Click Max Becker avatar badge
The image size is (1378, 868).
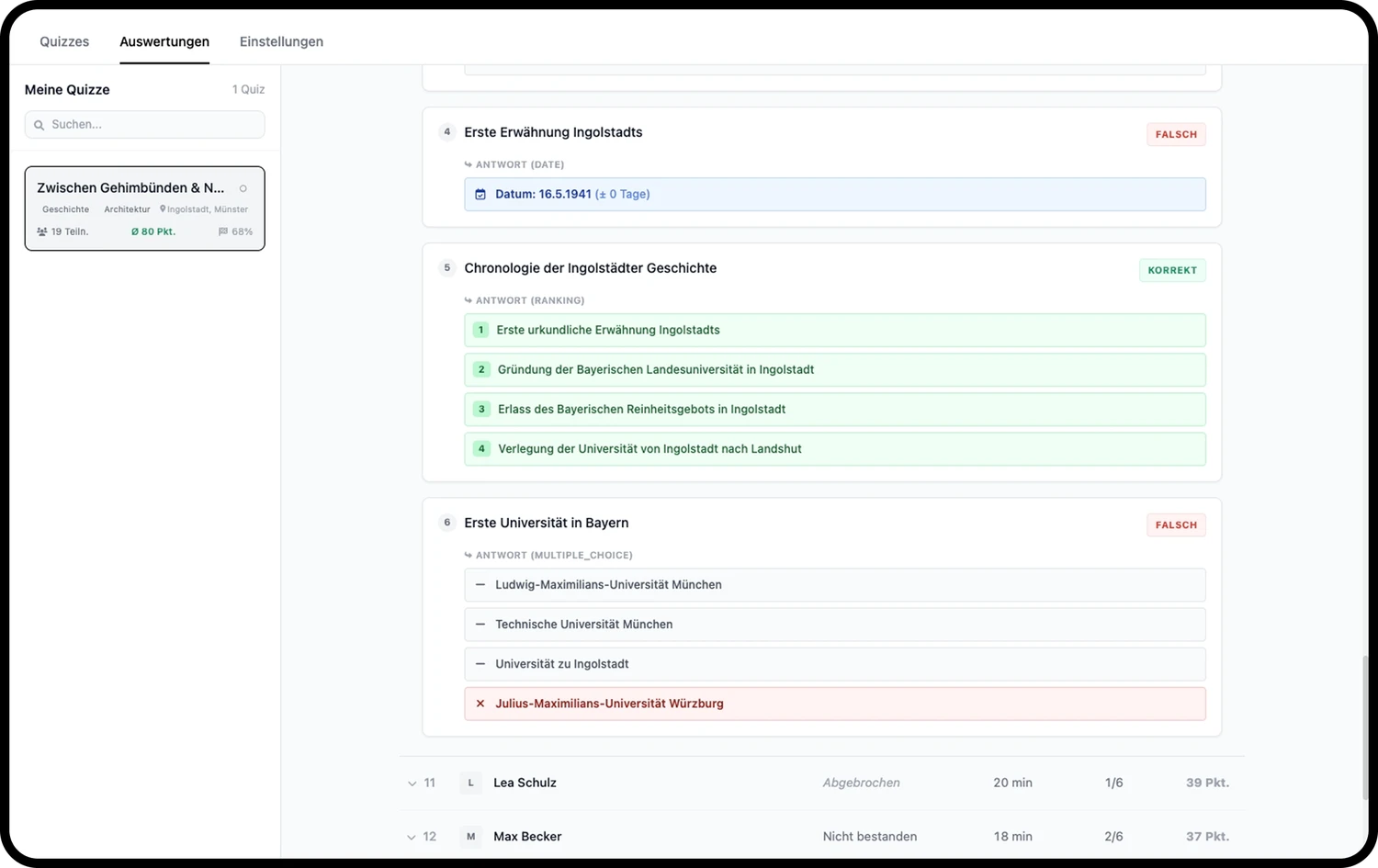471,837
